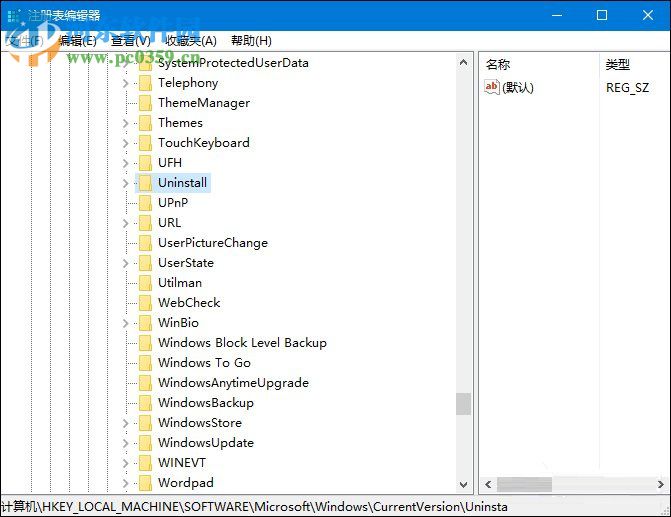This screenshot has width=671, height=517.
Task: Click the folder icon beside WinBio
Action: point(145,323)
